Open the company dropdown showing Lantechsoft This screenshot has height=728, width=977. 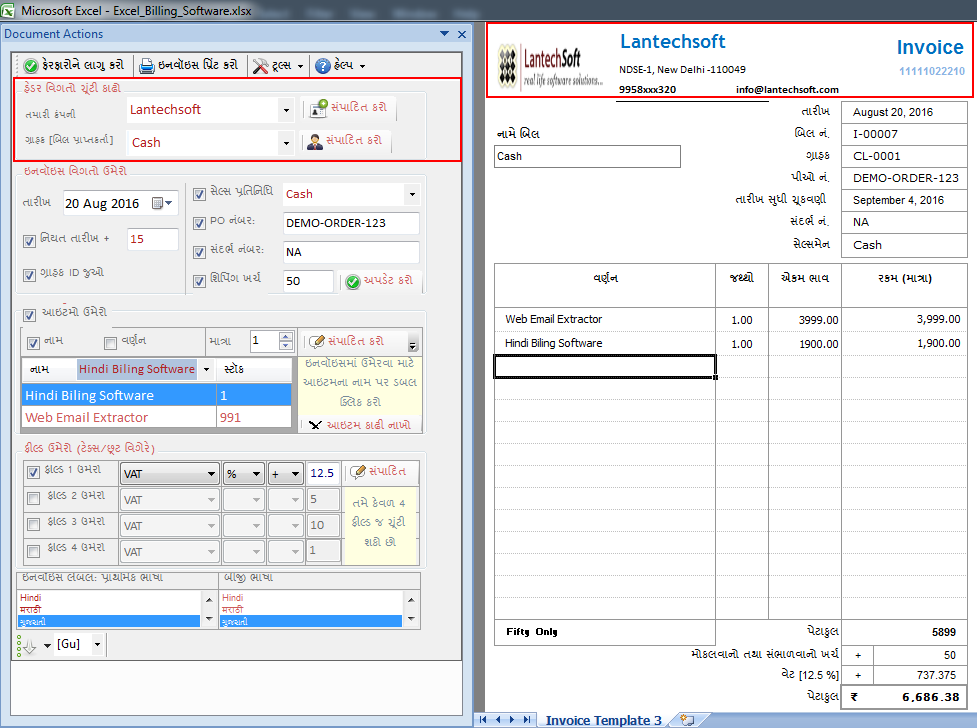click(286, 110)
